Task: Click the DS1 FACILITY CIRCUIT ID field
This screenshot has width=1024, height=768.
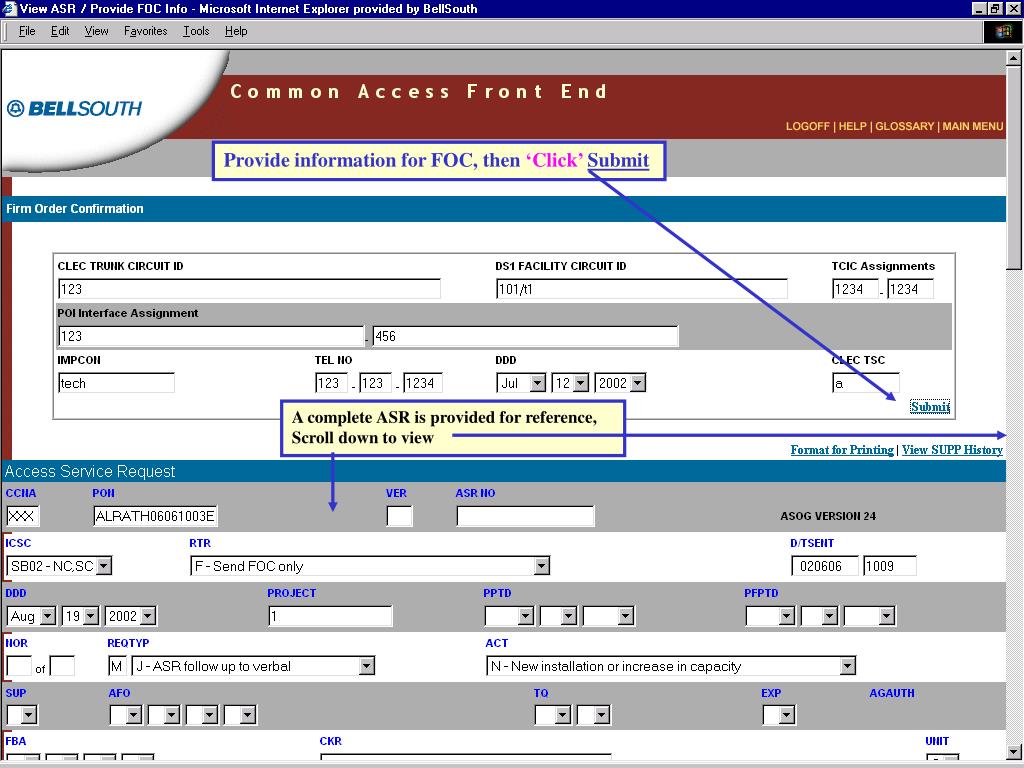Action: click(641, 289)
